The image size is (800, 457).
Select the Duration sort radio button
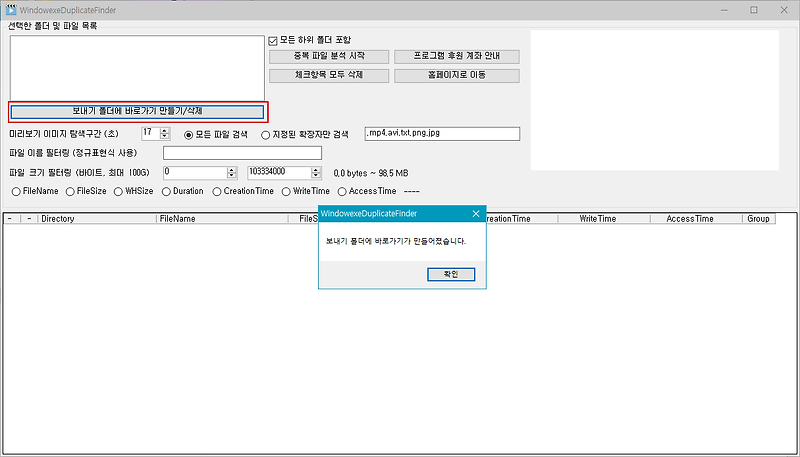pyautogui.click(x=166, y=192)
